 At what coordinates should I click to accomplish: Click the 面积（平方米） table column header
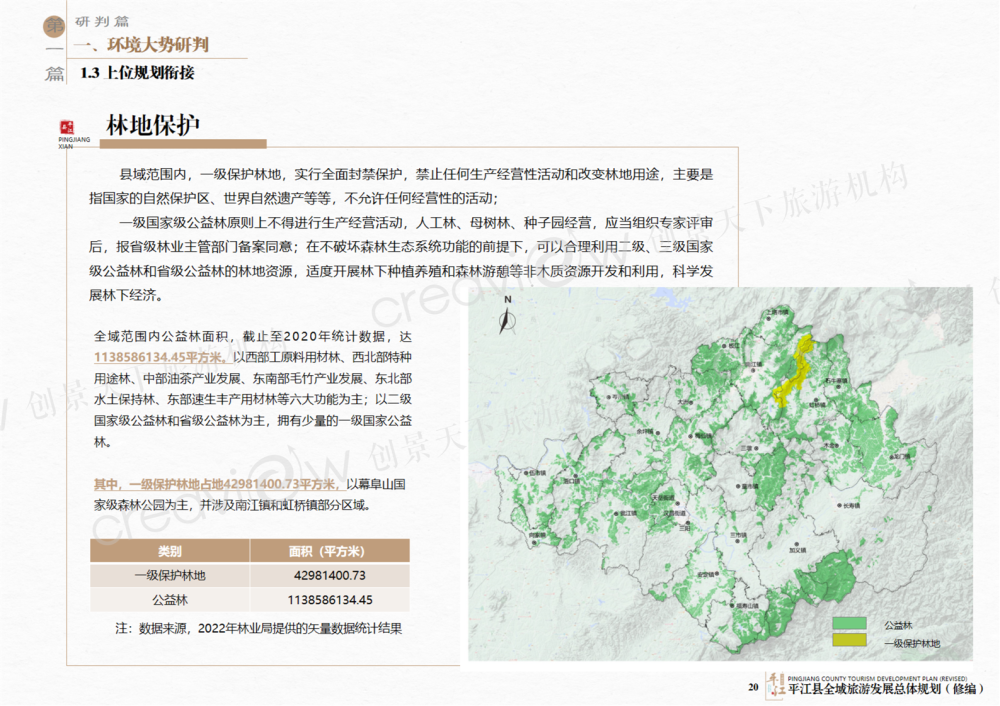tap(330, 552)
